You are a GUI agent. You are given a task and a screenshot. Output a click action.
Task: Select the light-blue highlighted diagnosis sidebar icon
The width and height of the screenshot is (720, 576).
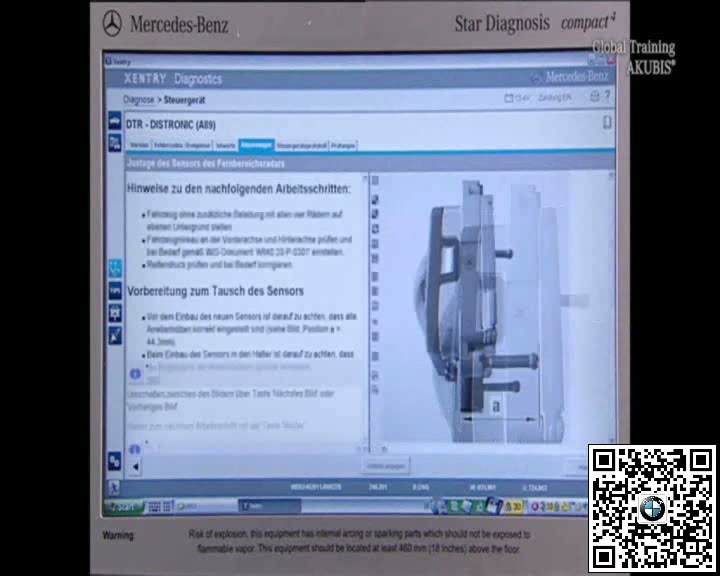115,268
